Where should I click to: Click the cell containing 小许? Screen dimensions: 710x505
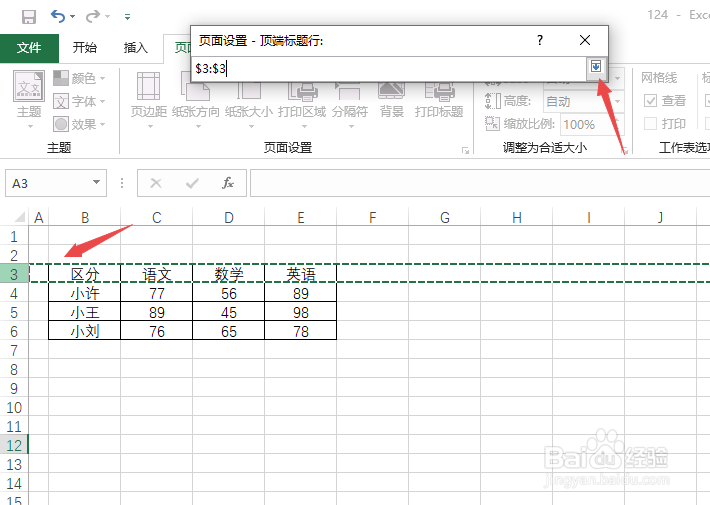coord(85,293)
